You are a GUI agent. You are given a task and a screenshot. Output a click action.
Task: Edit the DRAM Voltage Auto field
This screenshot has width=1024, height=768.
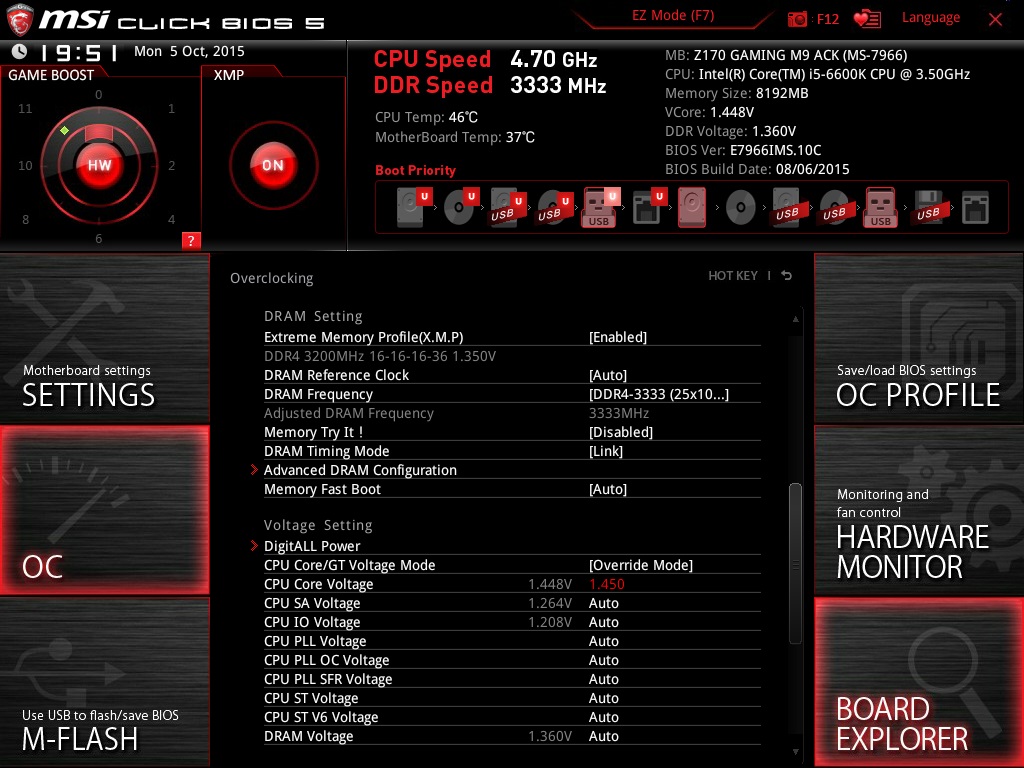pyautogui.click(x=603, y=735)
